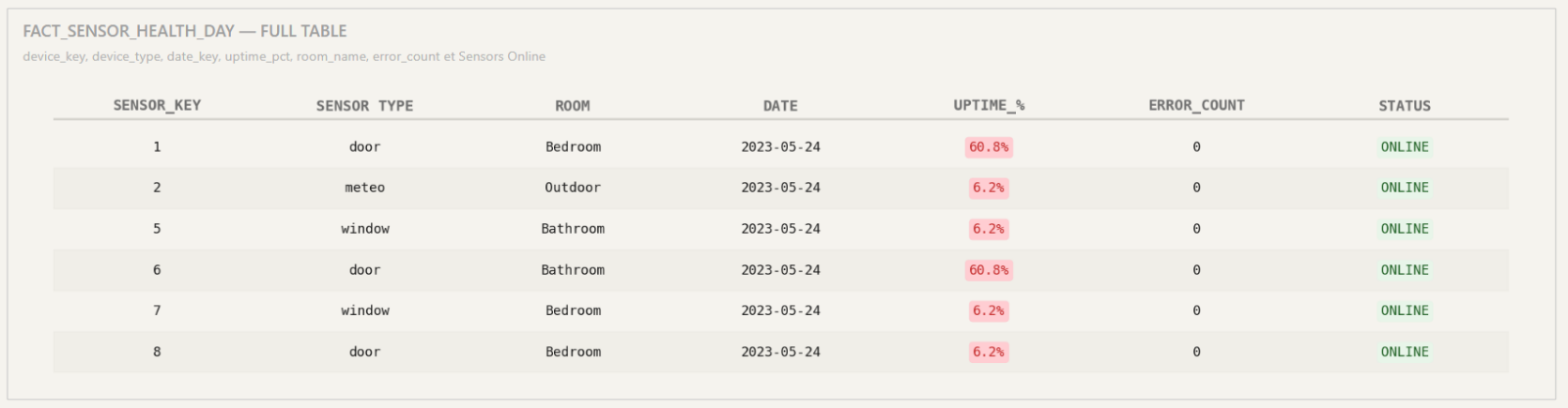
Task: Click the UPTIME_% column header
Action: tap(989, 106)
